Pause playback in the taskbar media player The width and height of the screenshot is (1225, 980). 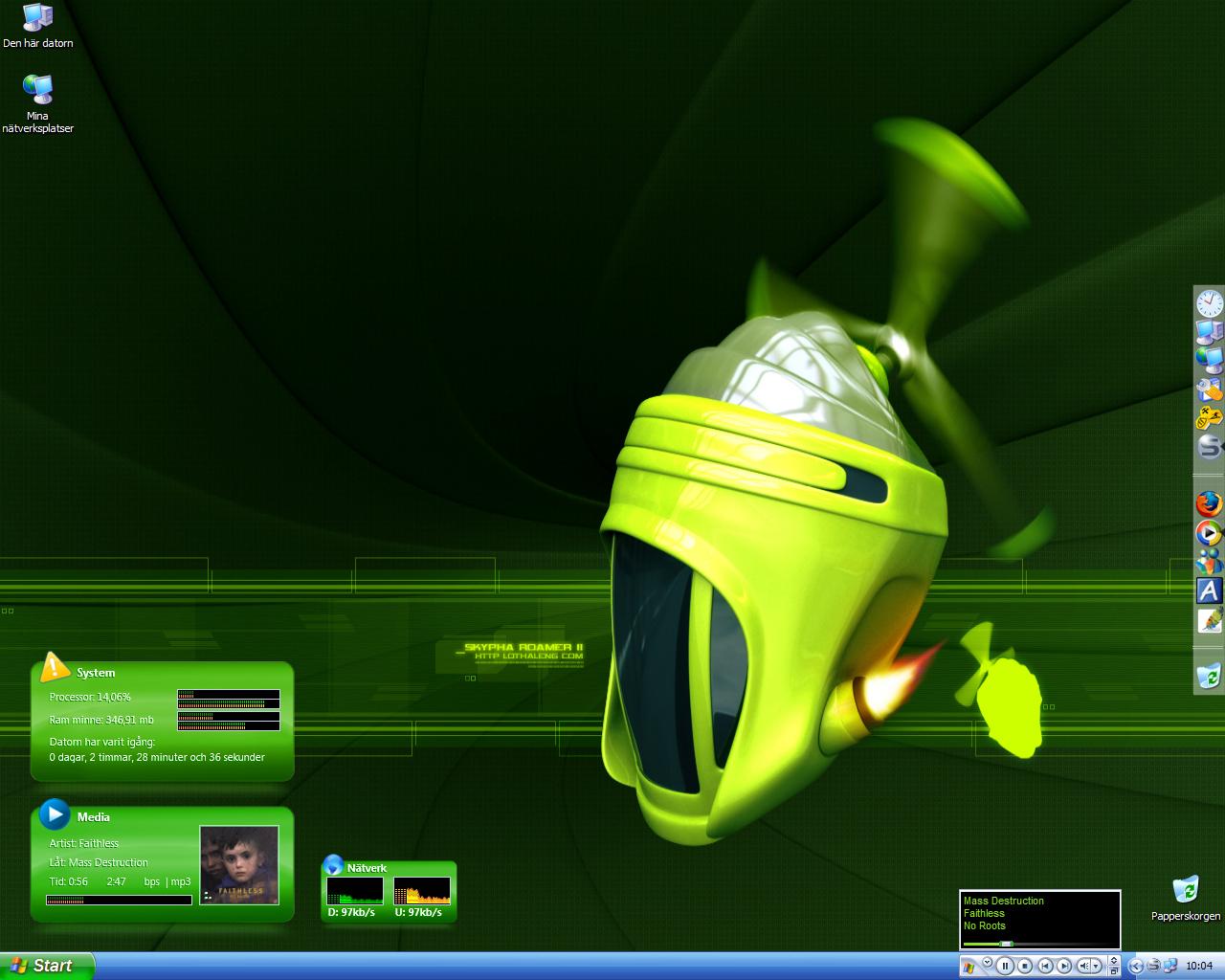[1005, 966]
